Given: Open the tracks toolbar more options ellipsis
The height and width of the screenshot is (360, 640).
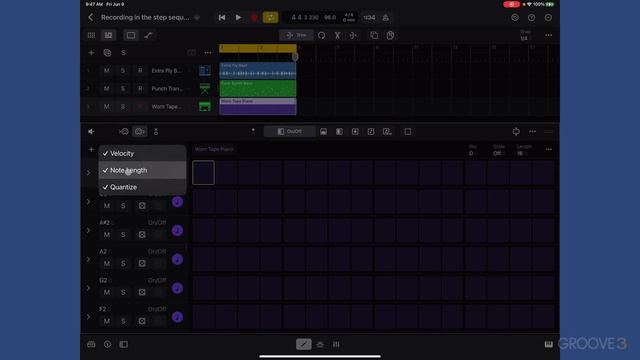Looking at the screenshot, I should click(549, 36).
